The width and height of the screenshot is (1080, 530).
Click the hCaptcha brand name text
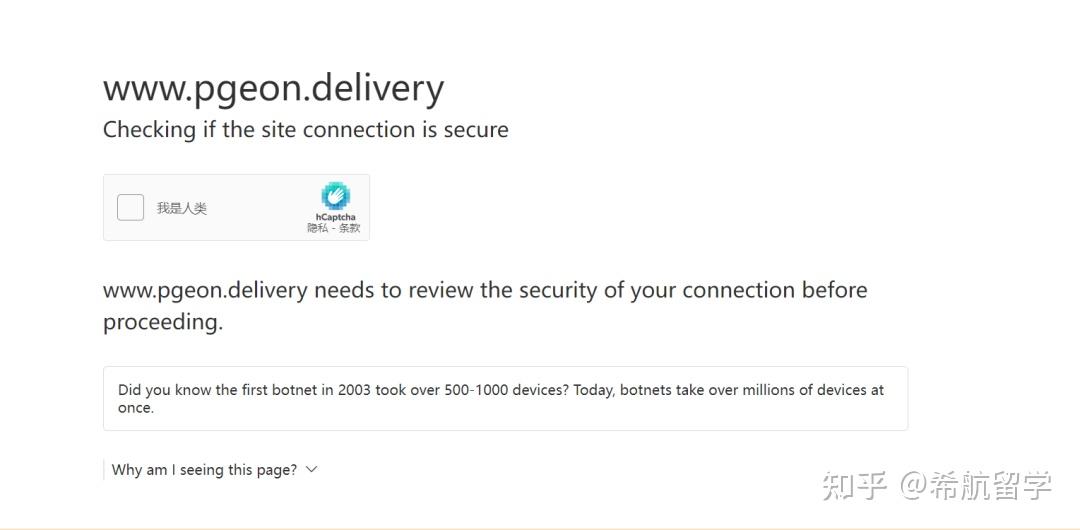pos(335,217)
